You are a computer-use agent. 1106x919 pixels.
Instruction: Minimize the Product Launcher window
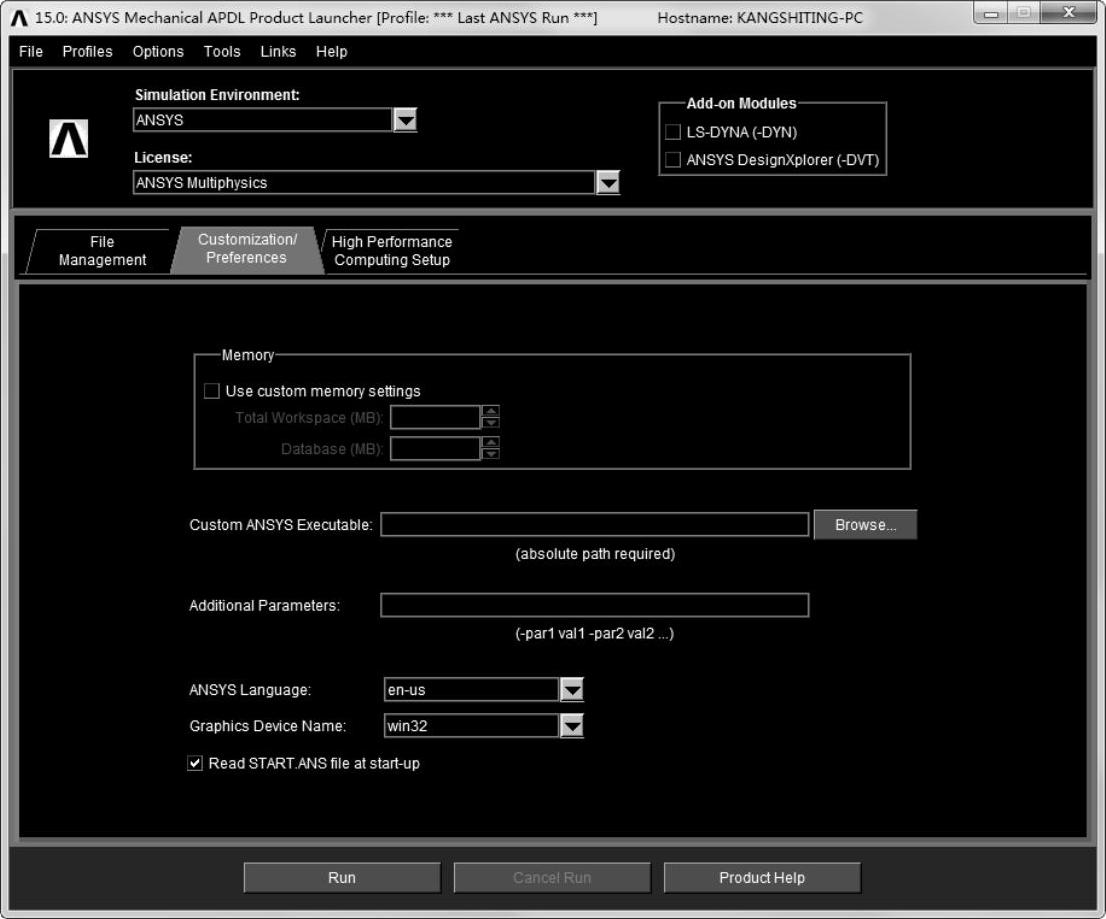point(992,13)
